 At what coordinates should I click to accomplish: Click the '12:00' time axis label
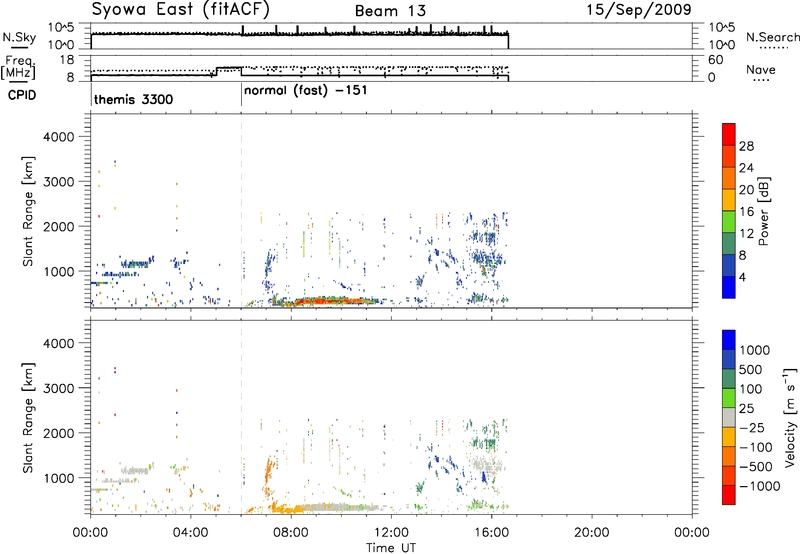pyautogui.click(x=391, y=533)
